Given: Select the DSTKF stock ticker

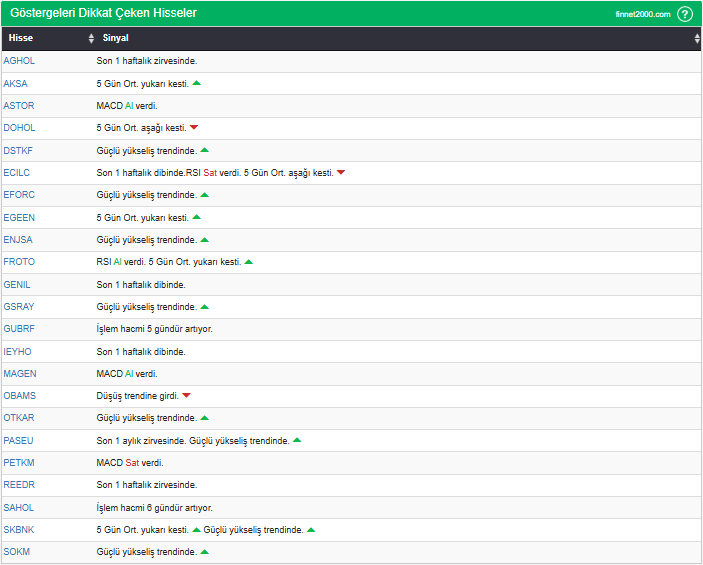Looking at the screenshot, I should (19, 150).
